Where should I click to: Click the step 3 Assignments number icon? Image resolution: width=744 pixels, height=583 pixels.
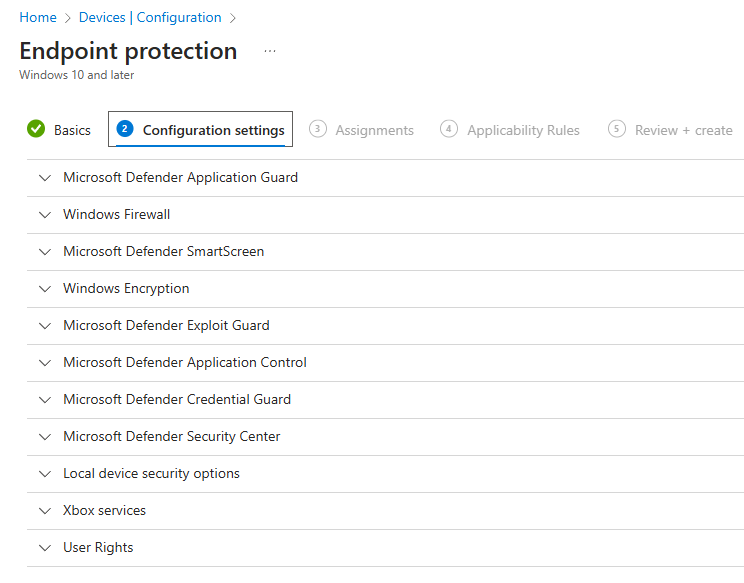coord(318,129)
